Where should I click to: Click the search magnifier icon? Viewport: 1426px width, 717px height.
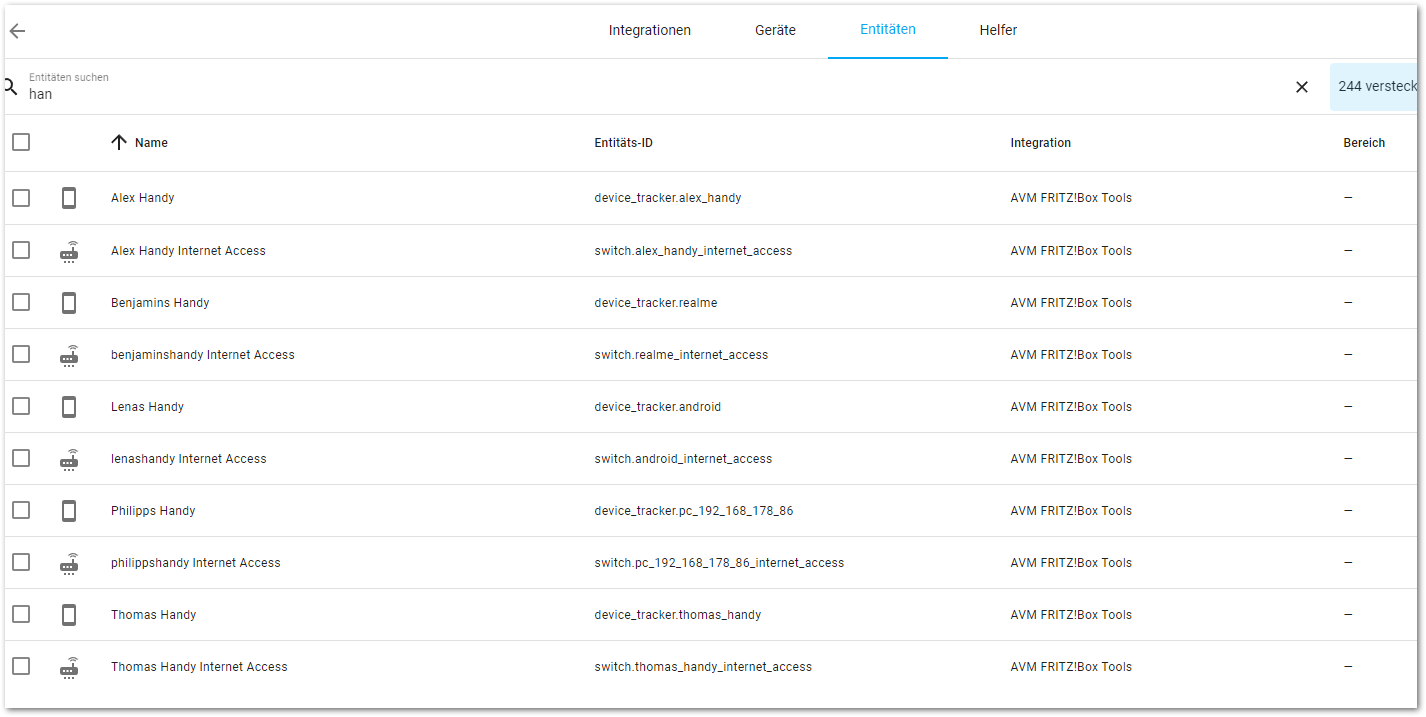coord(11,87)
